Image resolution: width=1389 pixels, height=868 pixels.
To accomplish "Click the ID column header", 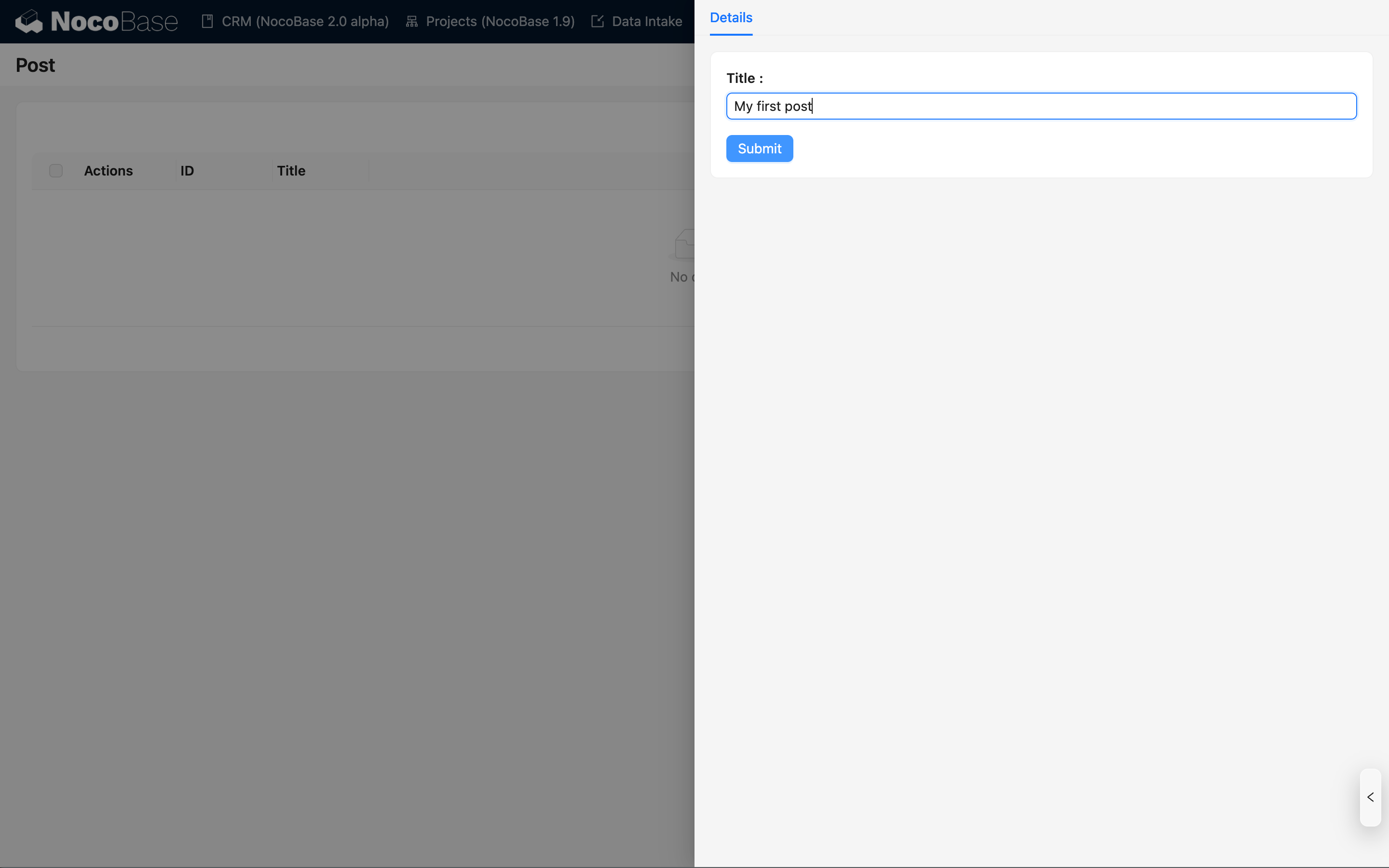I will (187, 171).
